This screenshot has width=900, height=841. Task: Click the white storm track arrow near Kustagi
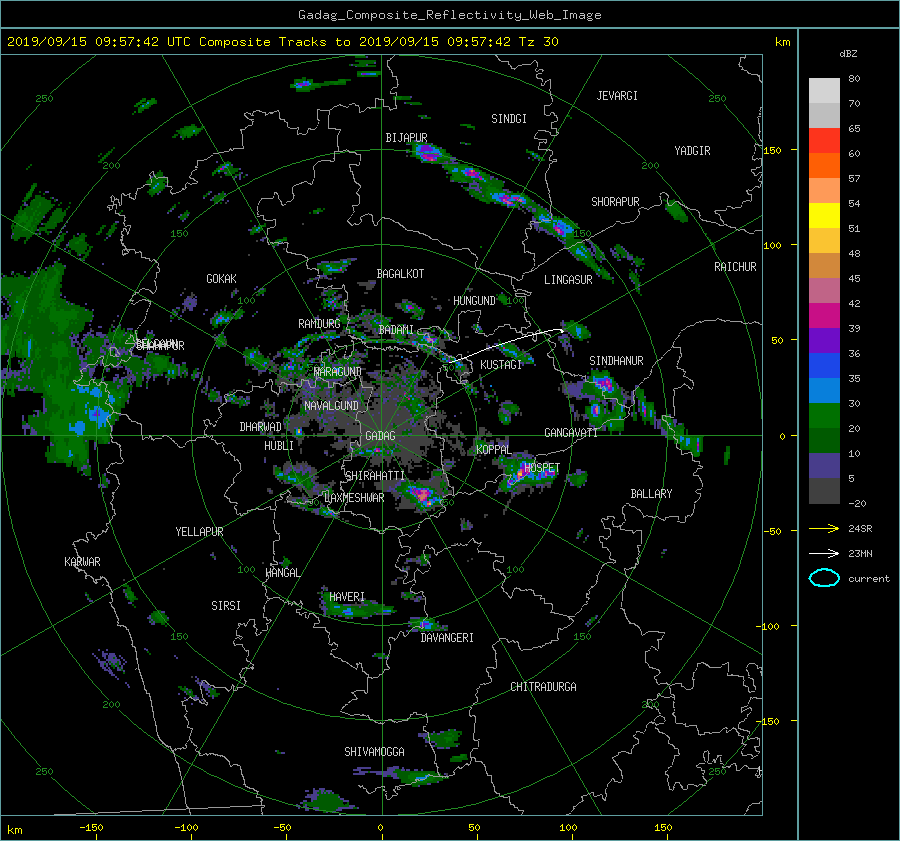[x=508, y=344]
